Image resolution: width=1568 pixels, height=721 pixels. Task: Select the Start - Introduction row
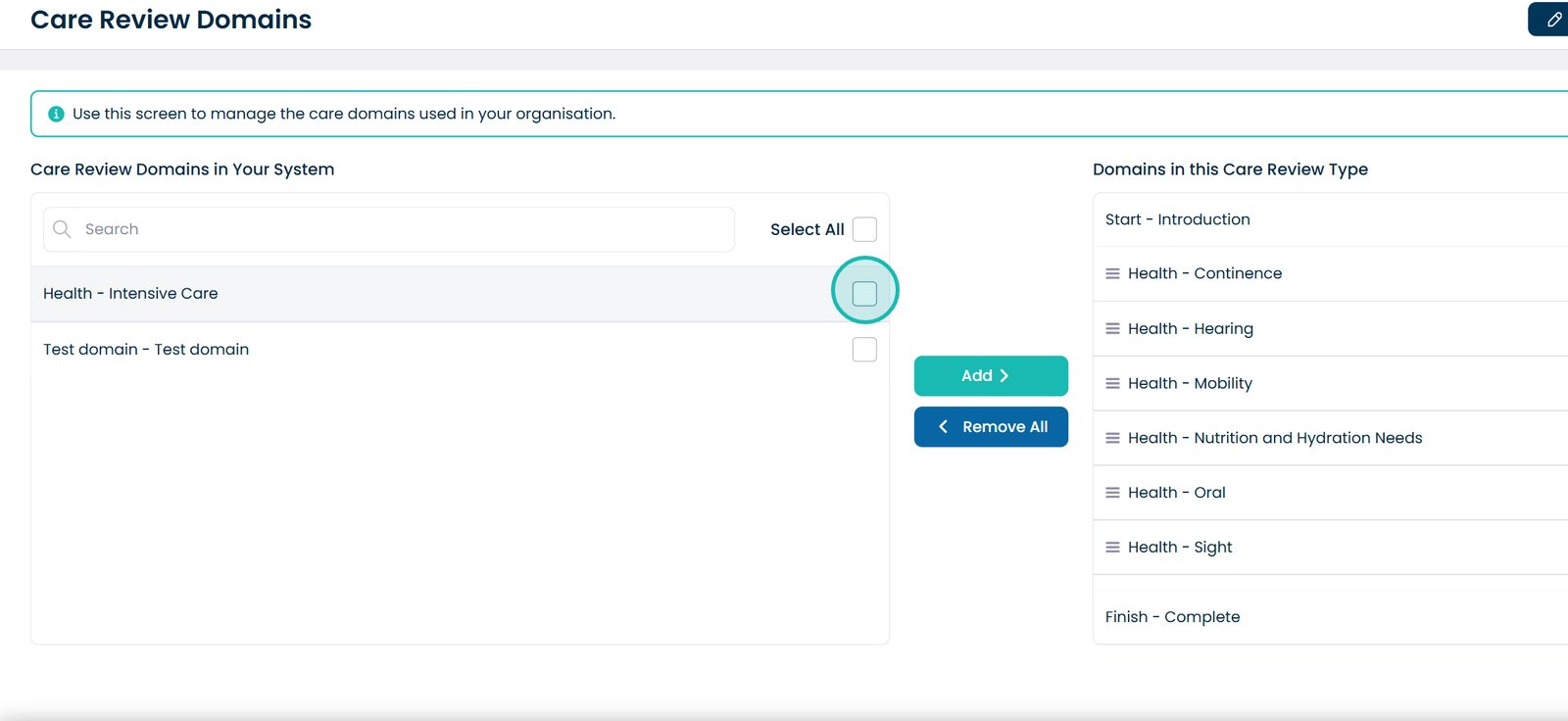click(x=1177, y=219)
